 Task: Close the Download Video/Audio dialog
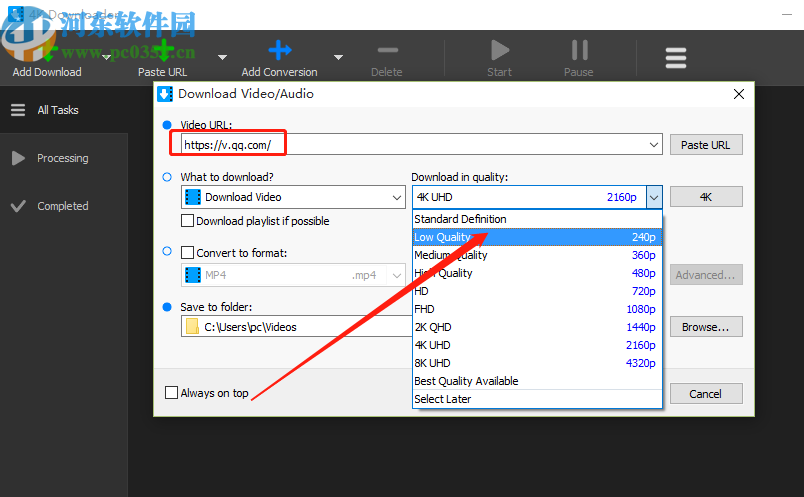tap(739, 94)
